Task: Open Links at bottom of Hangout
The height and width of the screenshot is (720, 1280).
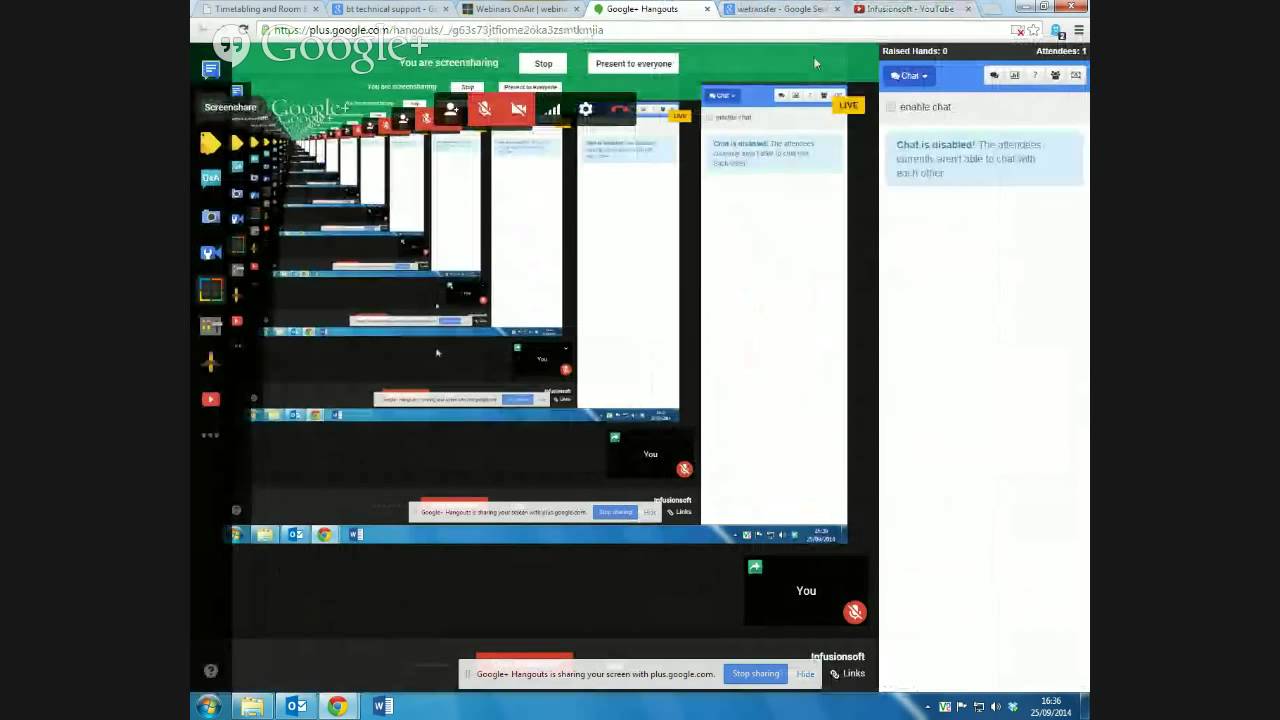Action: (x=847, y=674)
